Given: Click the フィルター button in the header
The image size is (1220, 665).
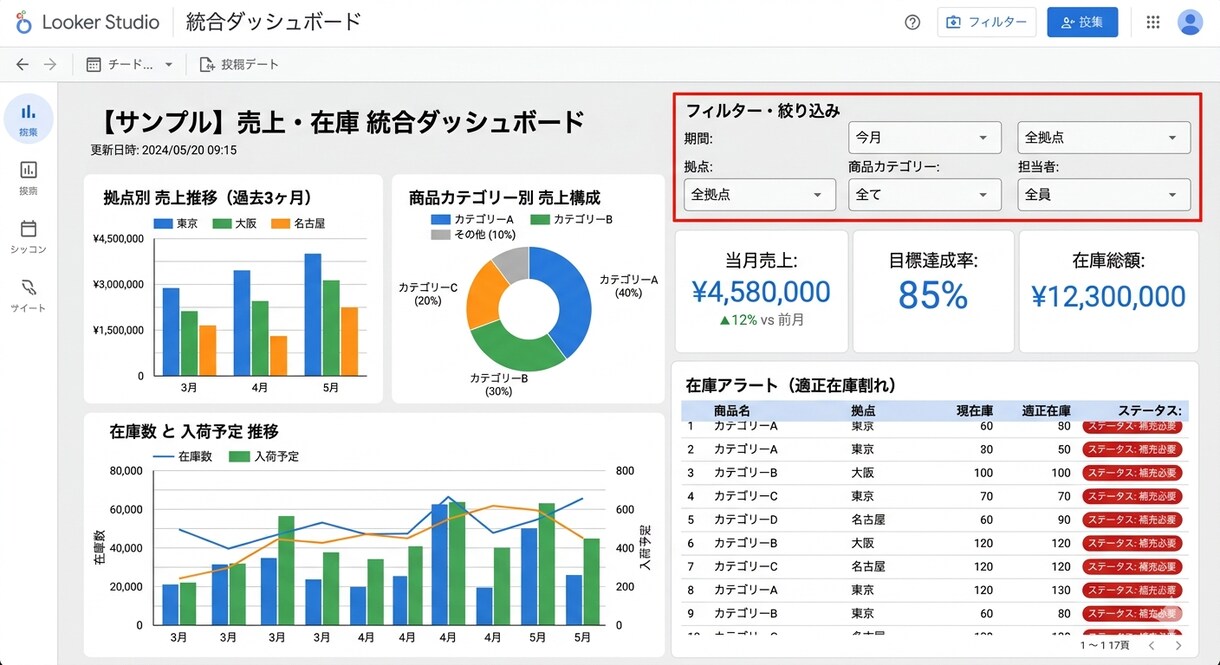Looking at the screenshot, I should coord(986,22).
